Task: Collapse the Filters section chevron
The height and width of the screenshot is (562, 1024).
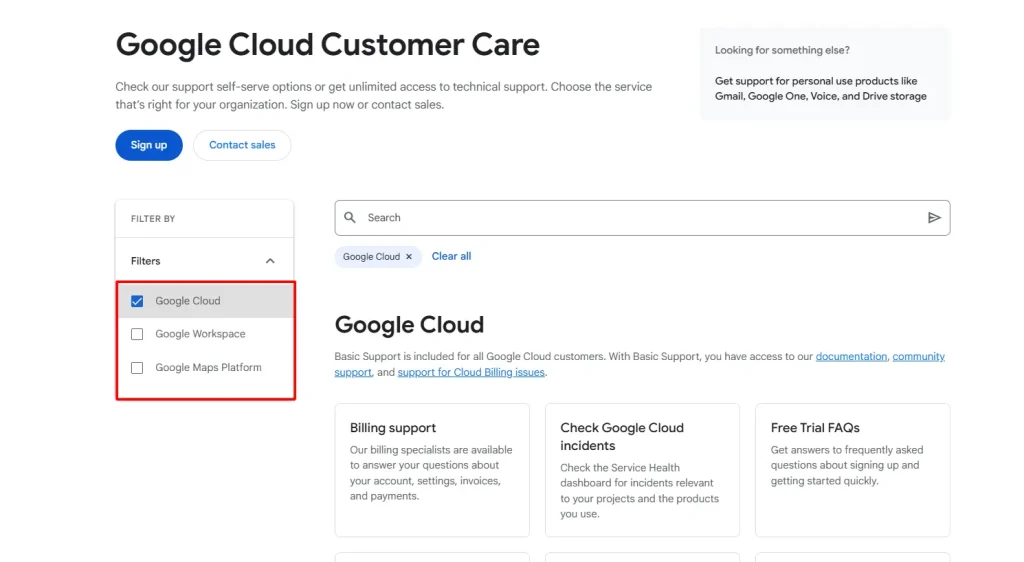Action: (x=270, y=261)
